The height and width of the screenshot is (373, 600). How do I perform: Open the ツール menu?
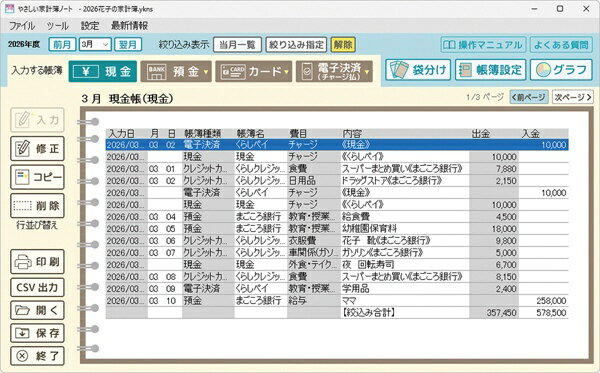coord(57,26)
